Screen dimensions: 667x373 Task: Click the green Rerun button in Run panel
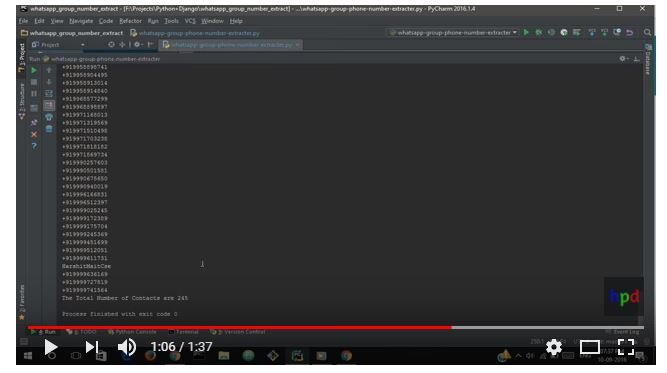tap(34, 71)
